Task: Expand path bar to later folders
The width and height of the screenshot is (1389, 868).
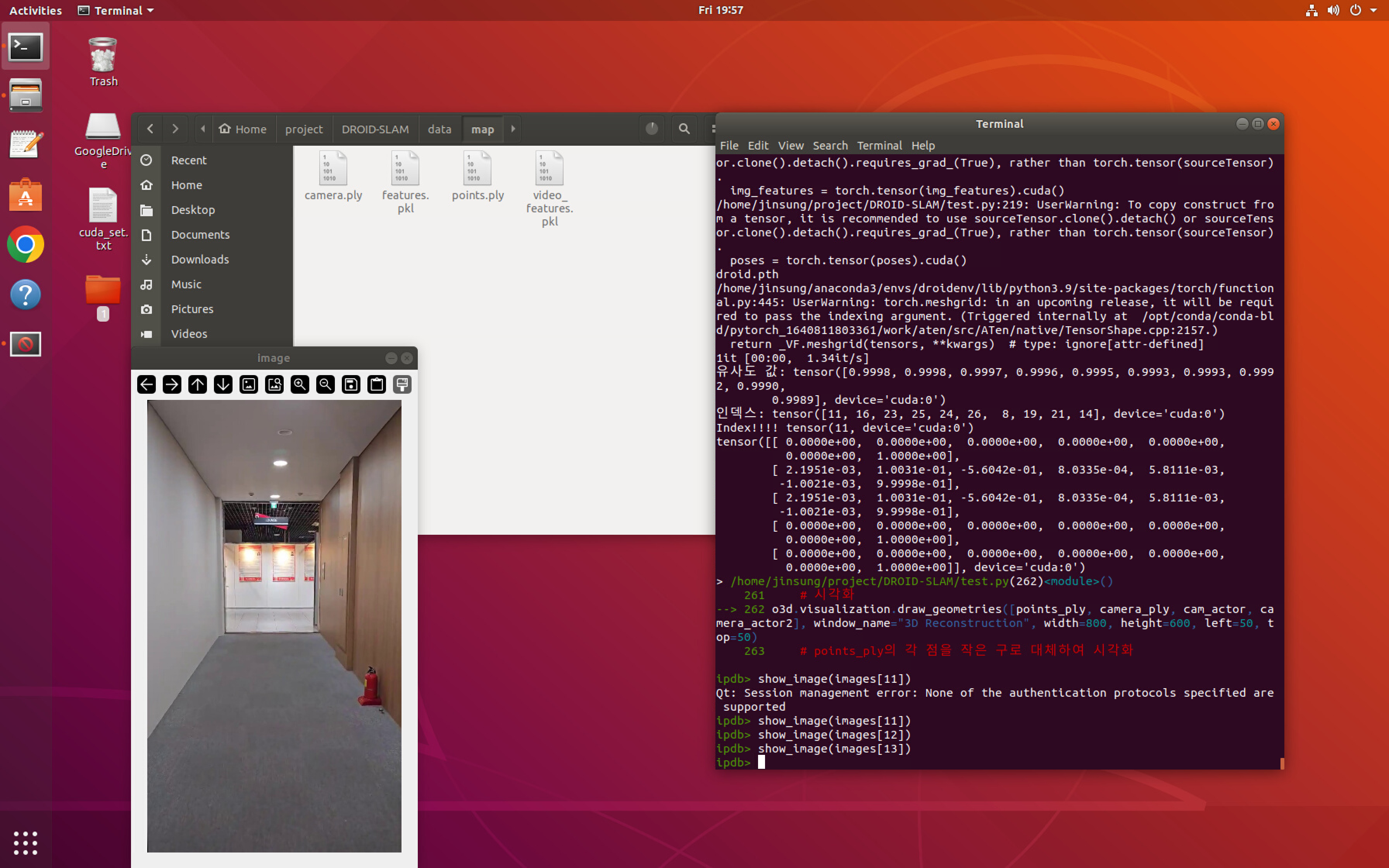Action: coord(513,129)
